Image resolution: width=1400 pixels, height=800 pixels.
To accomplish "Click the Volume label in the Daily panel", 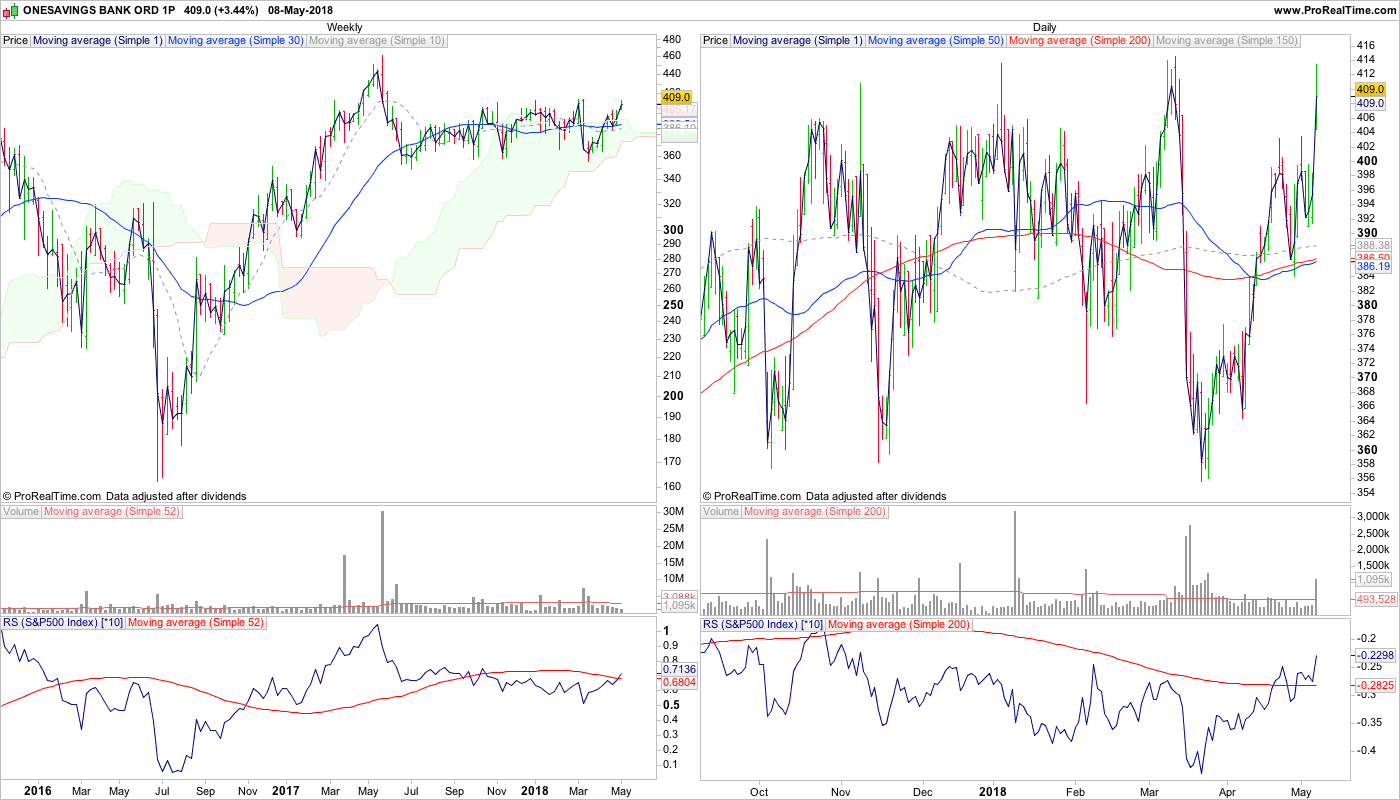I will pyautogui.click(x=721, y=512).
